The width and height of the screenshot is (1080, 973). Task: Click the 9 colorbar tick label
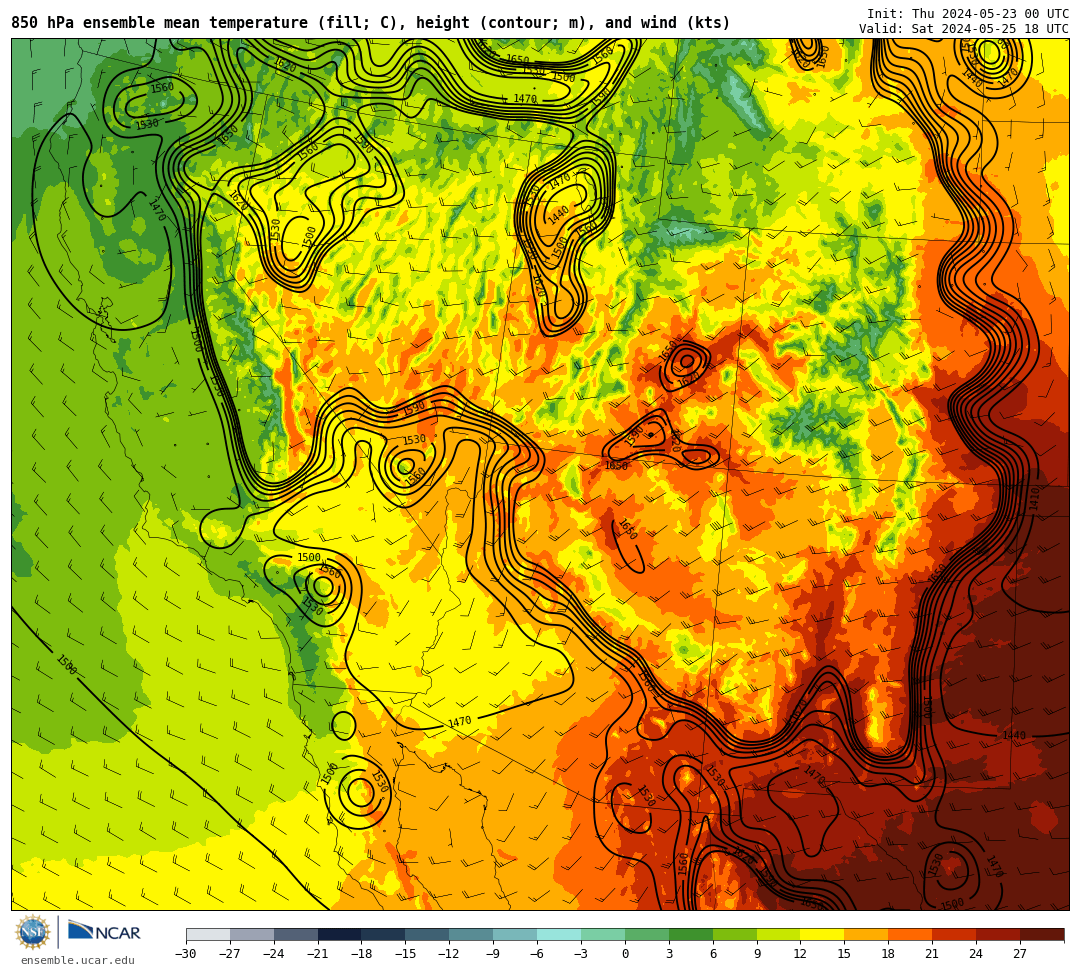coord(757,954)
